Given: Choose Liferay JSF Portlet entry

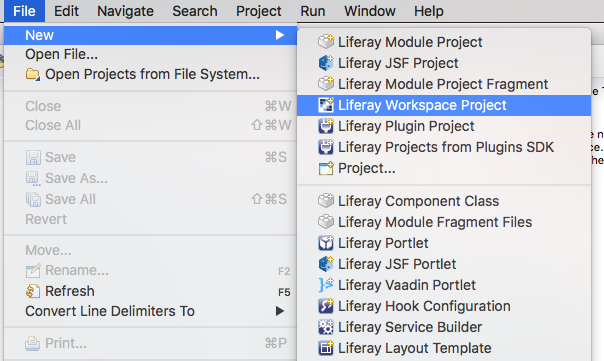Looking at the screenshot, I should 444,264.
